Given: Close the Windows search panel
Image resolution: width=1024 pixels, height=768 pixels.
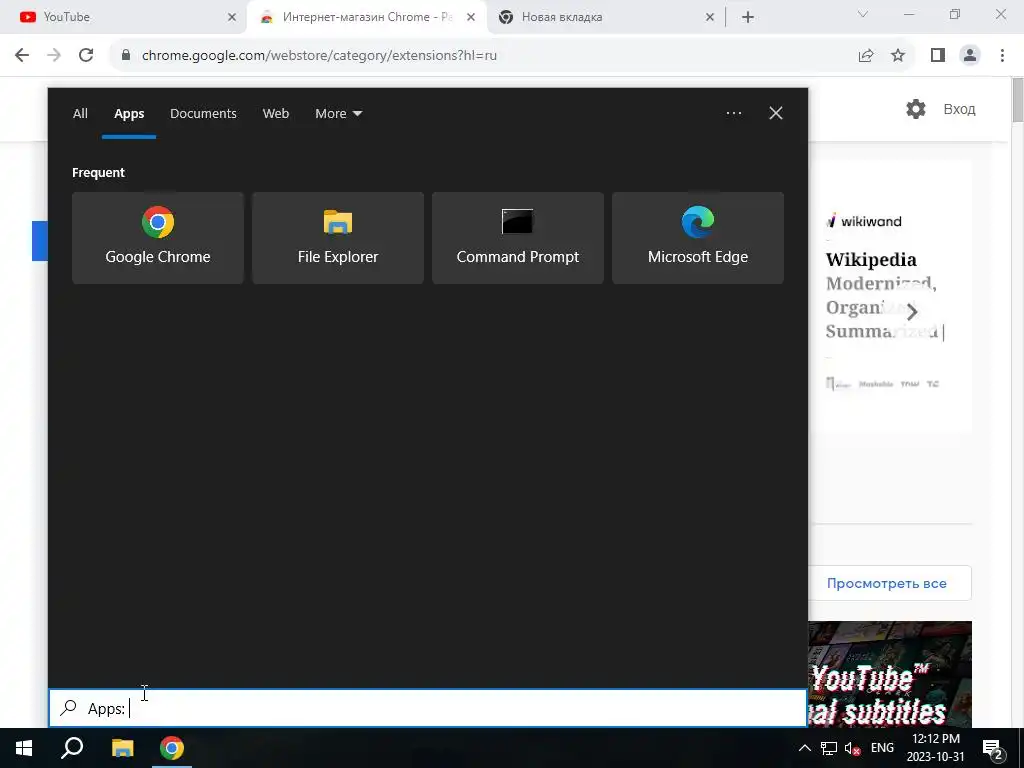Looking at the screenshot, I should tap(775, 113).
